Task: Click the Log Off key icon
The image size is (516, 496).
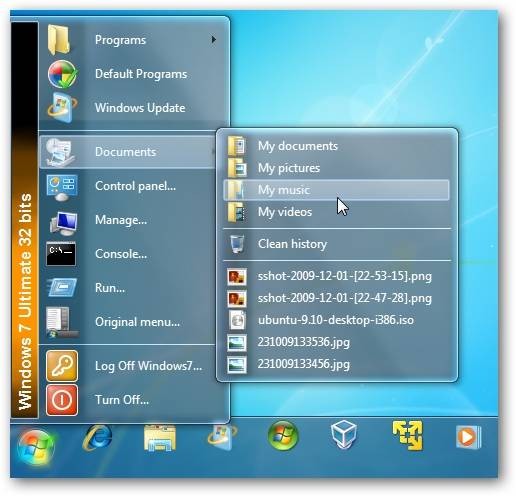Action: (x=62, y=366)
